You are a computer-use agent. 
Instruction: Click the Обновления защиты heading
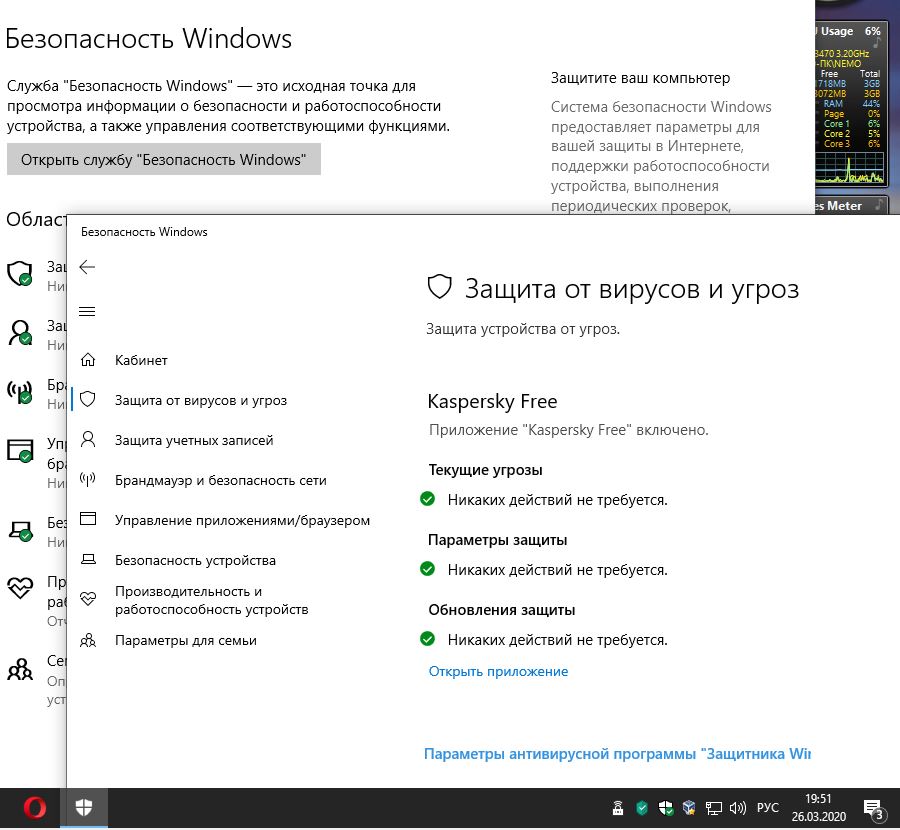coord(502,610)
